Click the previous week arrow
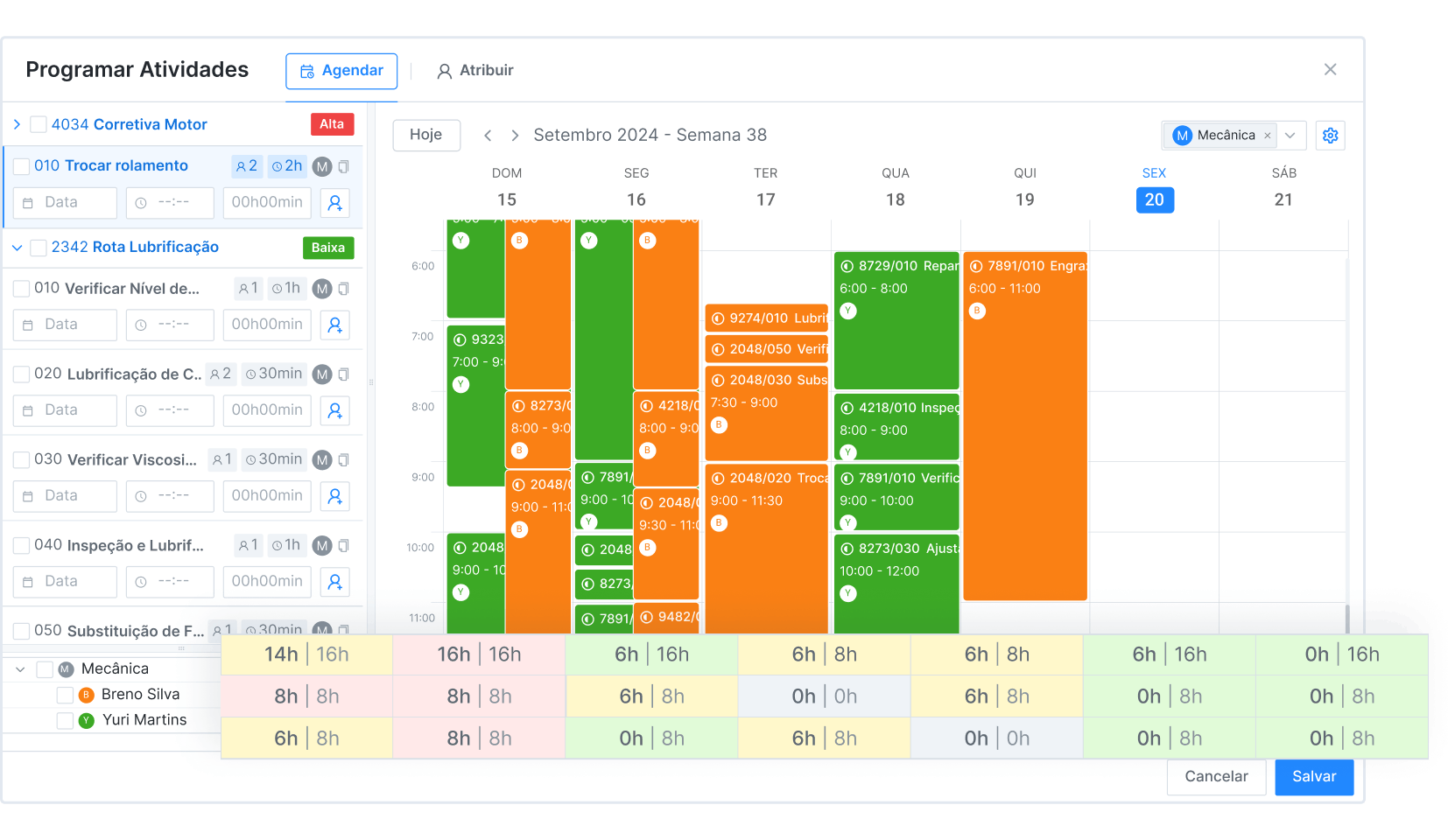This screenshot has width=1455, height=840. click(487, 135)
